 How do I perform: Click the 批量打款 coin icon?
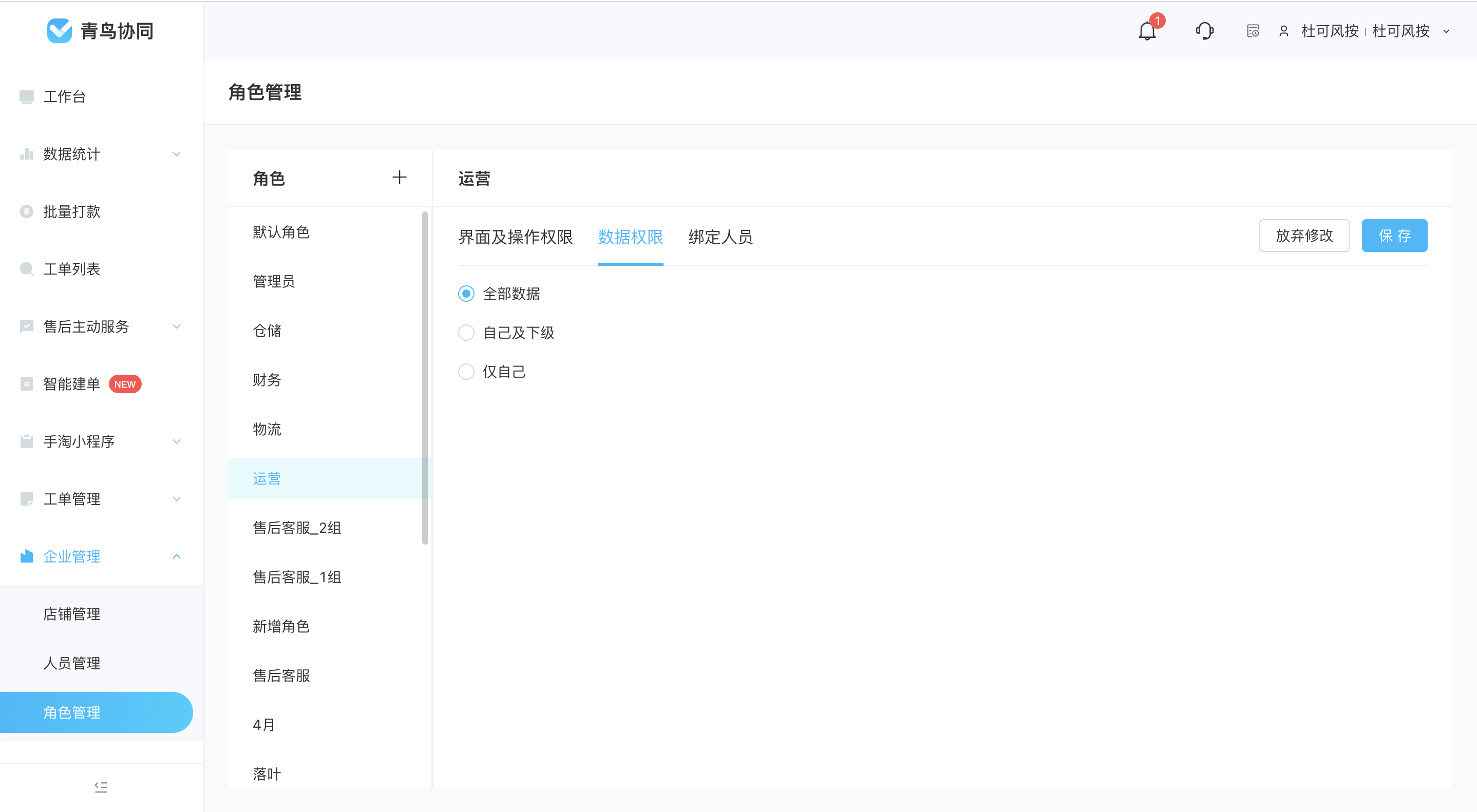pos(26,211)
